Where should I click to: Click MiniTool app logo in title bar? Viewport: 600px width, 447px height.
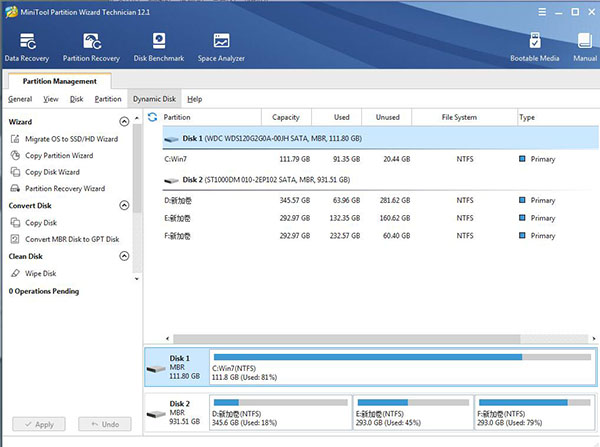point(11,12)
